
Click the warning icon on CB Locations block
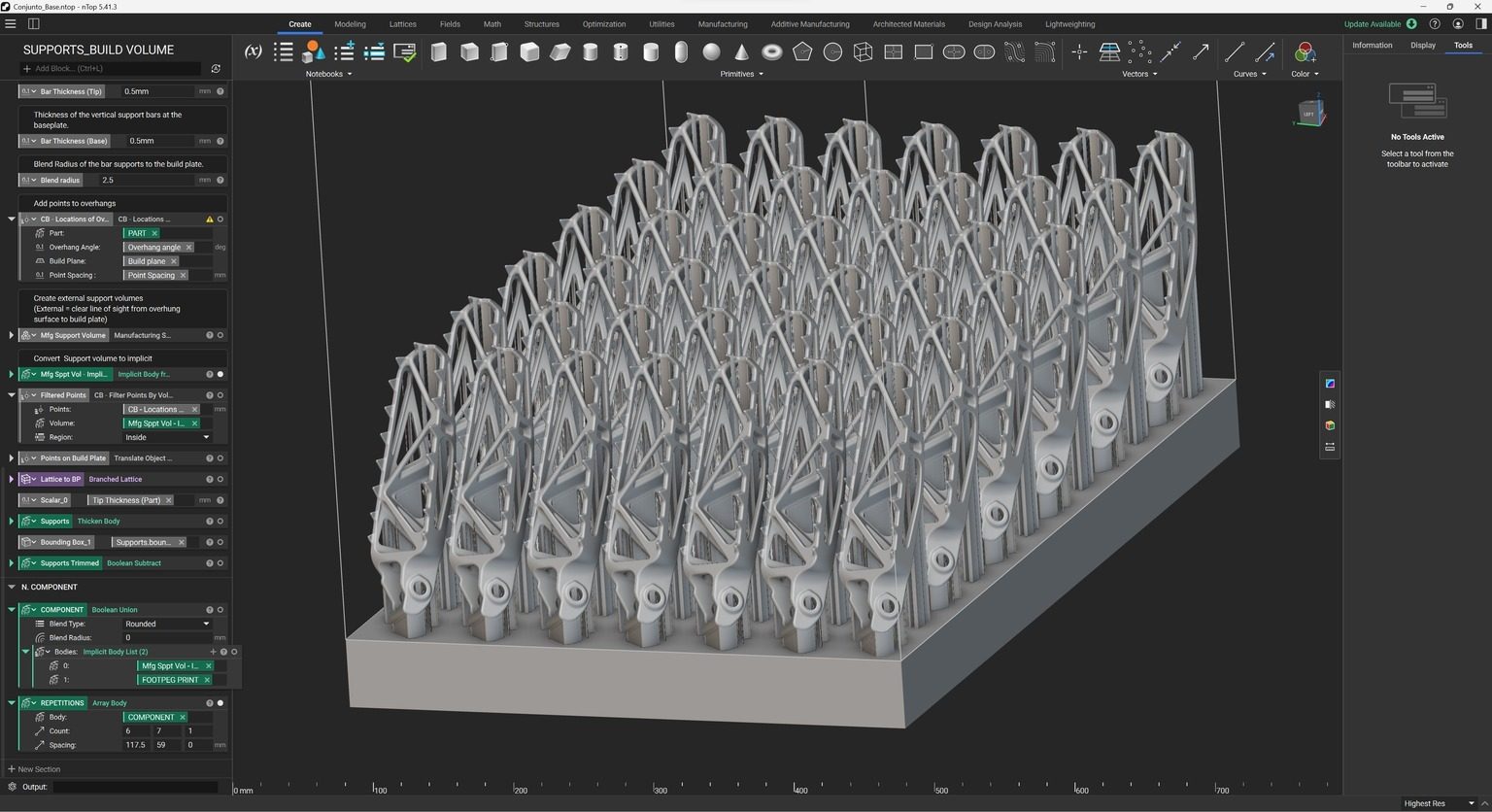[209, 220]
